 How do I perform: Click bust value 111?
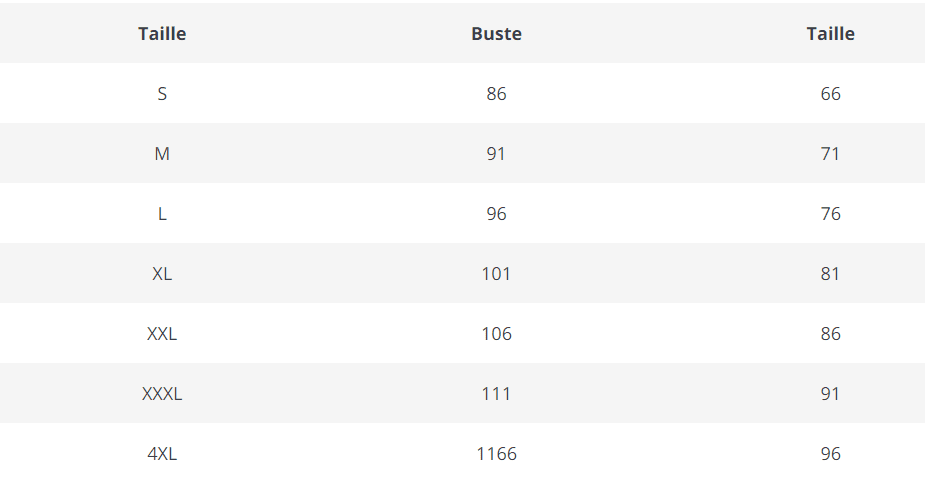click(x=496, y=394)
